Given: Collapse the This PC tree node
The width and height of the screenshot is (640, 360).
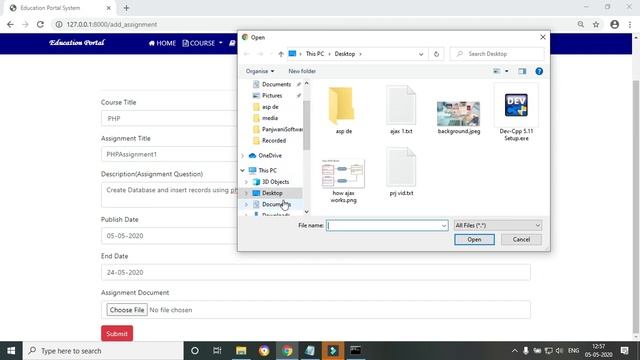Looking at the screenshot, I should point(242,170).
